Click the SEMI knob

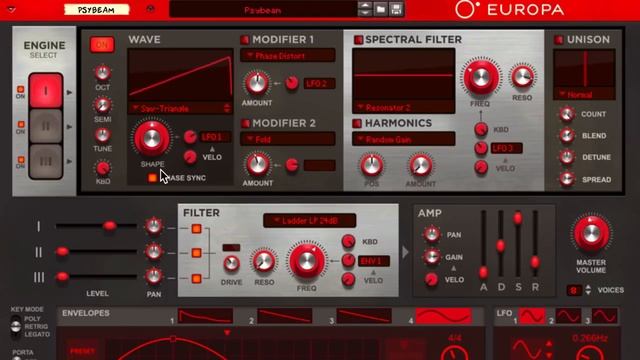click(102, 105)
